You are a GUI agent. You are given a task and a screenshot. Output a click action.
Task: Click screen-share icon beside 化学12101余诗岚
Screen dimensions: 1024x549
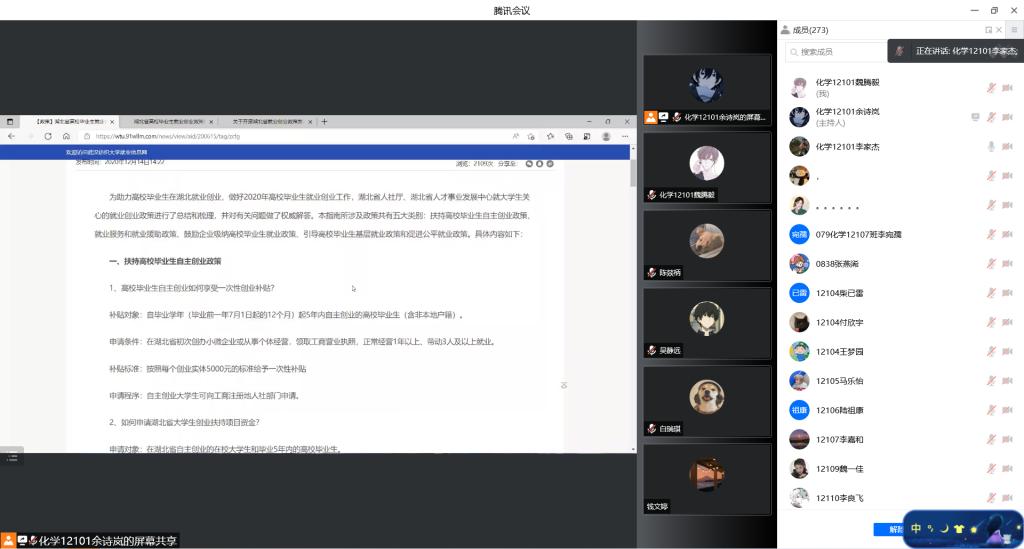975,117
